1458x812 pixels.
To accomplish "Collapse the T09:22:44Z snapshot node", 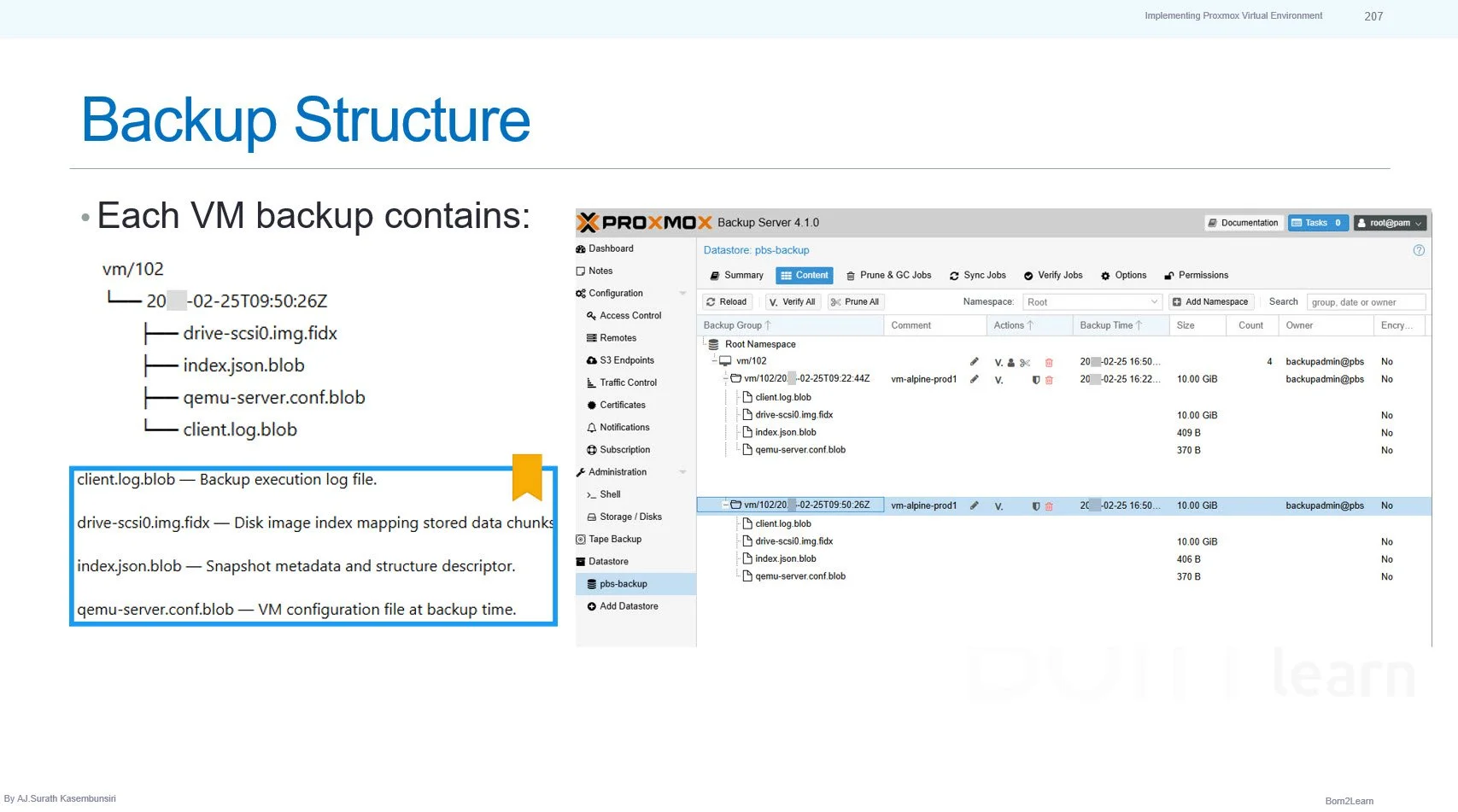I will [x=726, y=378].
